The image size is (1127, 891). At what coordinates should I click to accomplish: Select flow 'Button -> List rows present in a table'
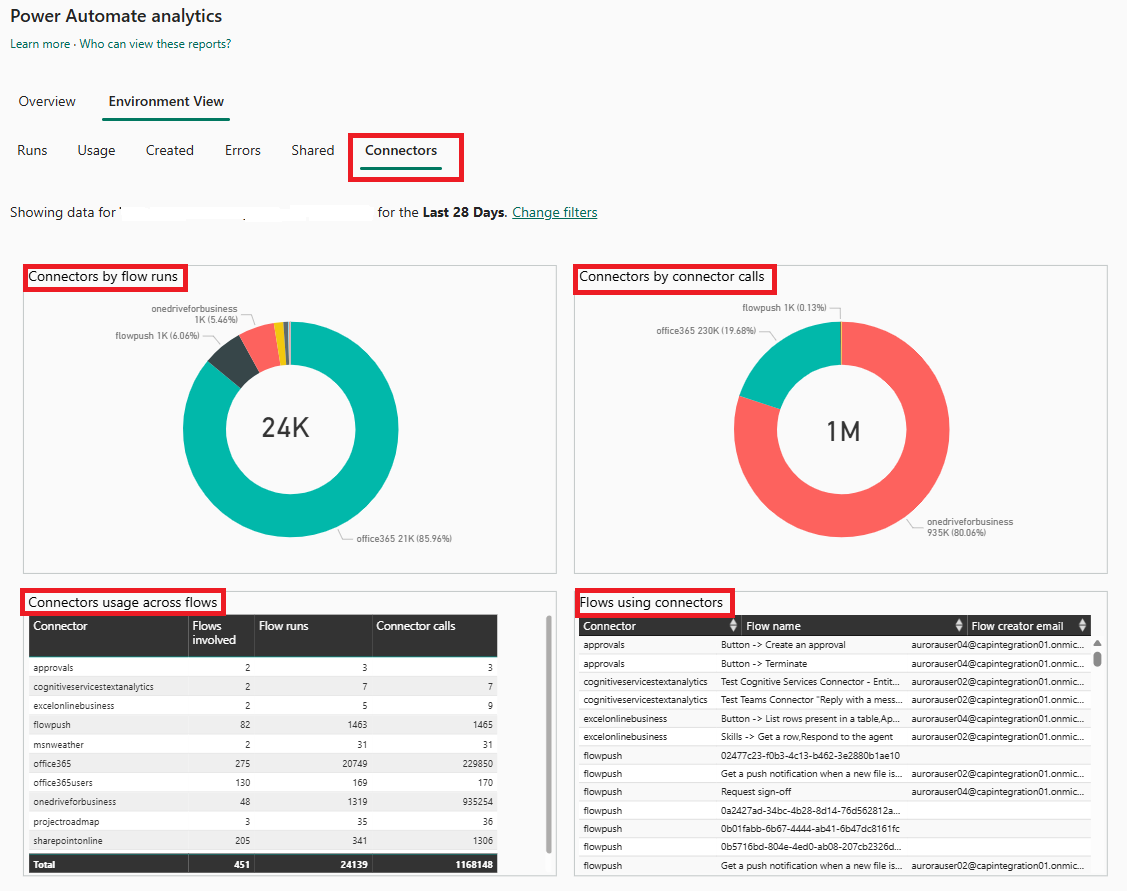pyautogui.click(x=810, y=719)
